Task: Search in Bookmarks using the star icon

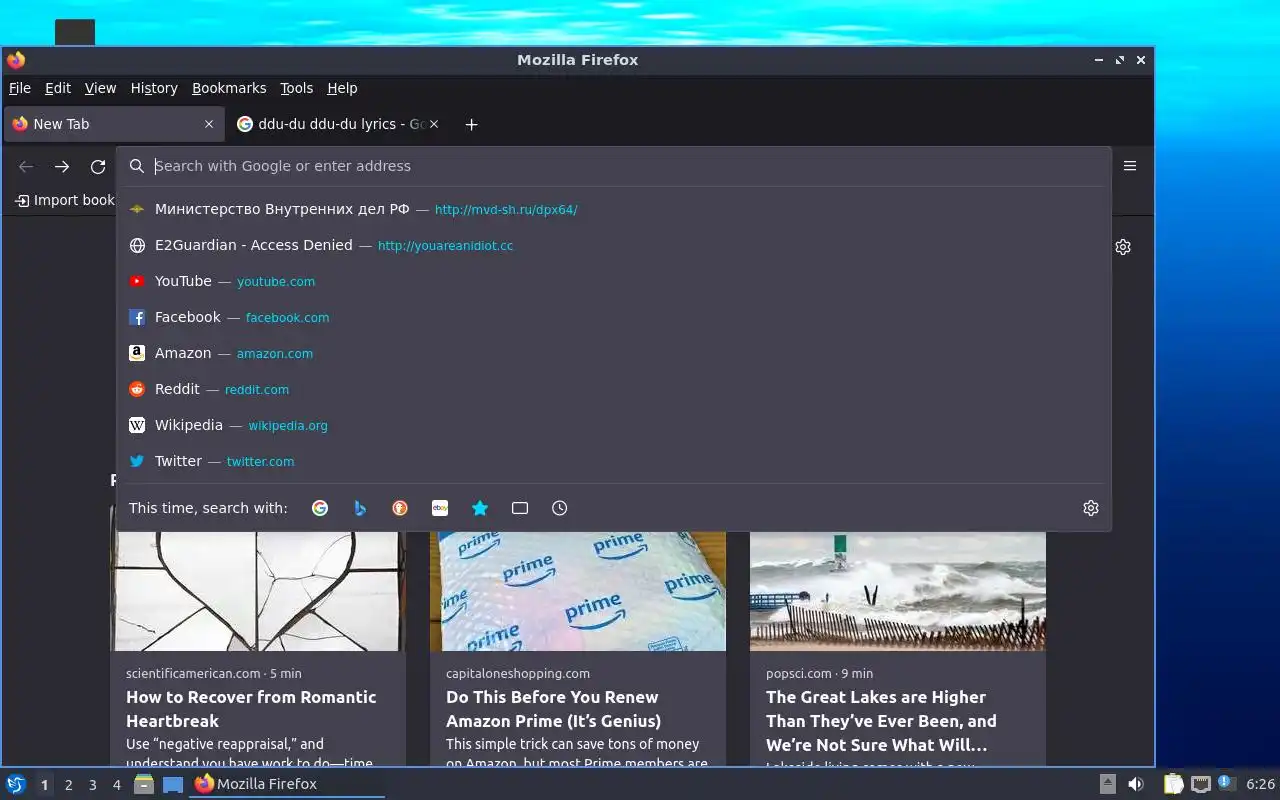Action: click(x=480, y=508)
